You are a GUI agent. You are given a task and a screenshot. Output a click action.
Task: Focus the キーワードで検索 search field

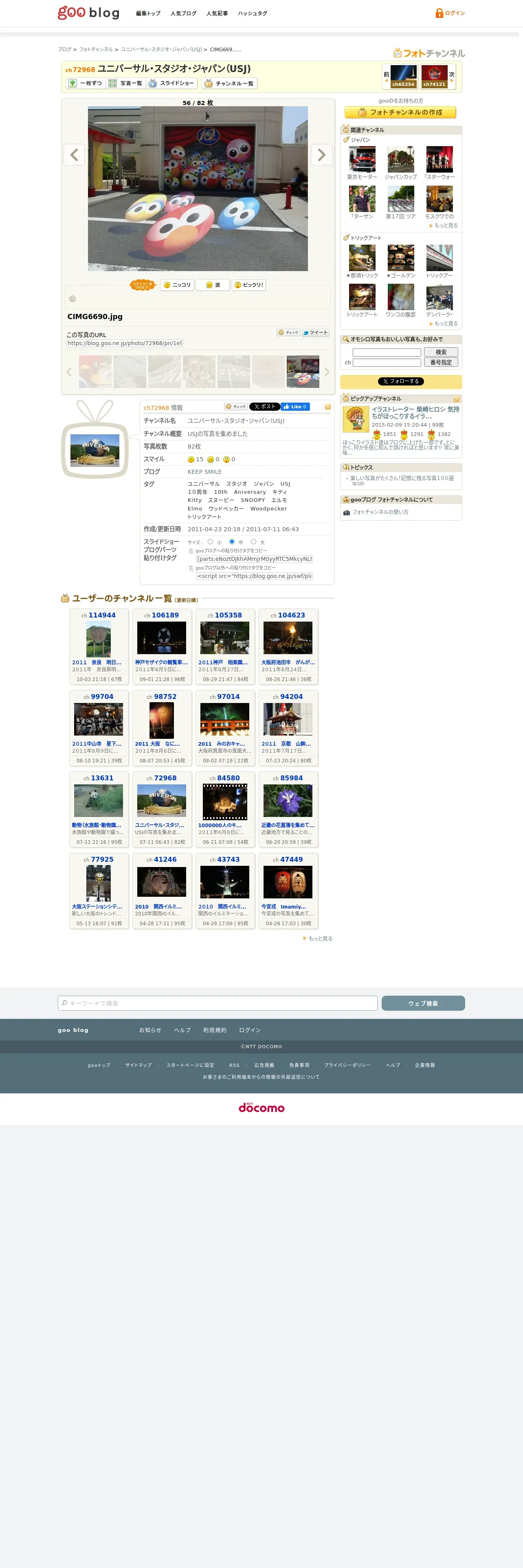coord(218,1003)
